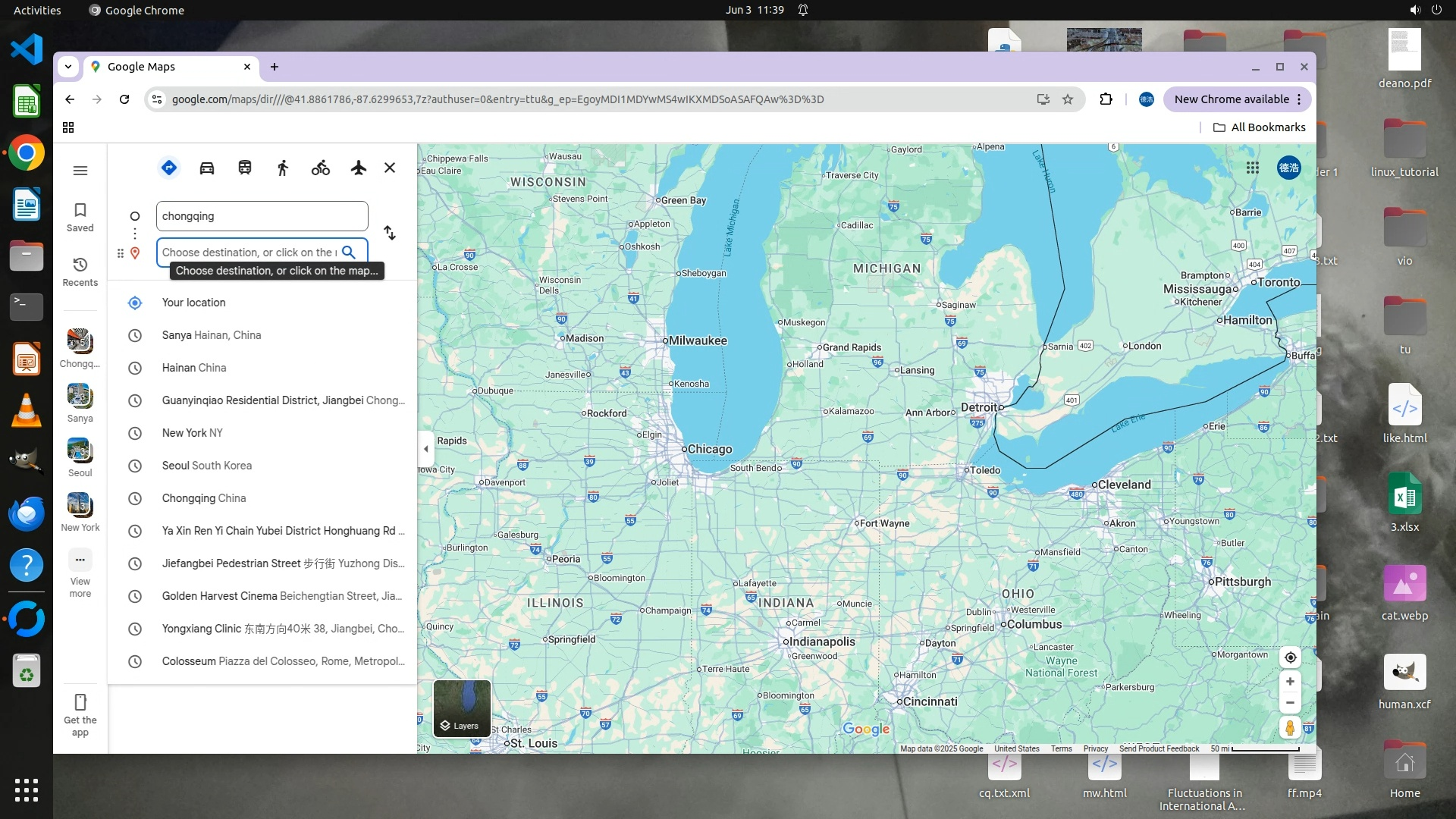Pick Seoul South Korea from suggestions
1456x819 pixels.
(x=207, y=466)
